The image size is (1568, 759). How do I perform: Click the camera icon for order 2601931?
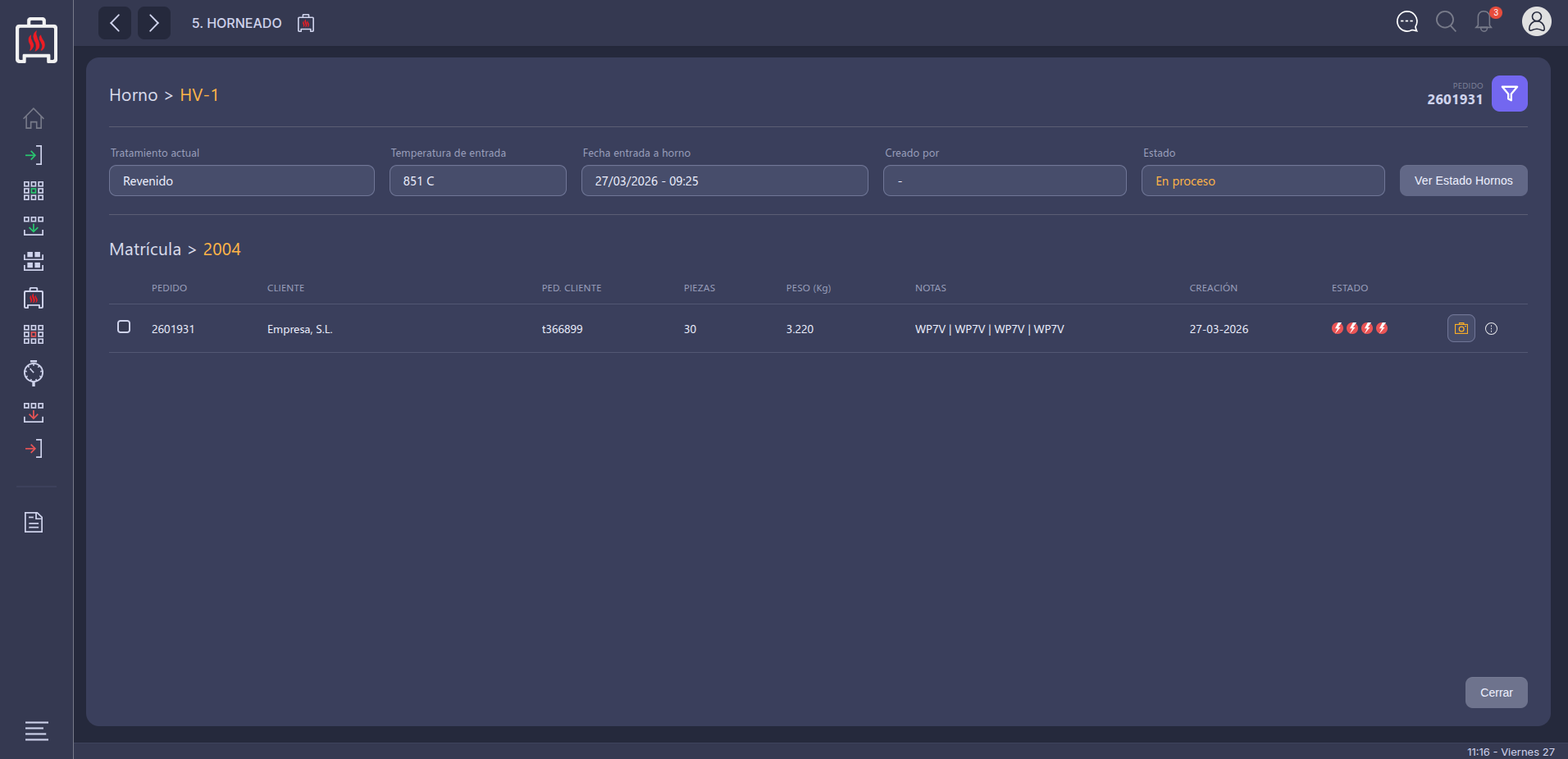(1461, 328)
